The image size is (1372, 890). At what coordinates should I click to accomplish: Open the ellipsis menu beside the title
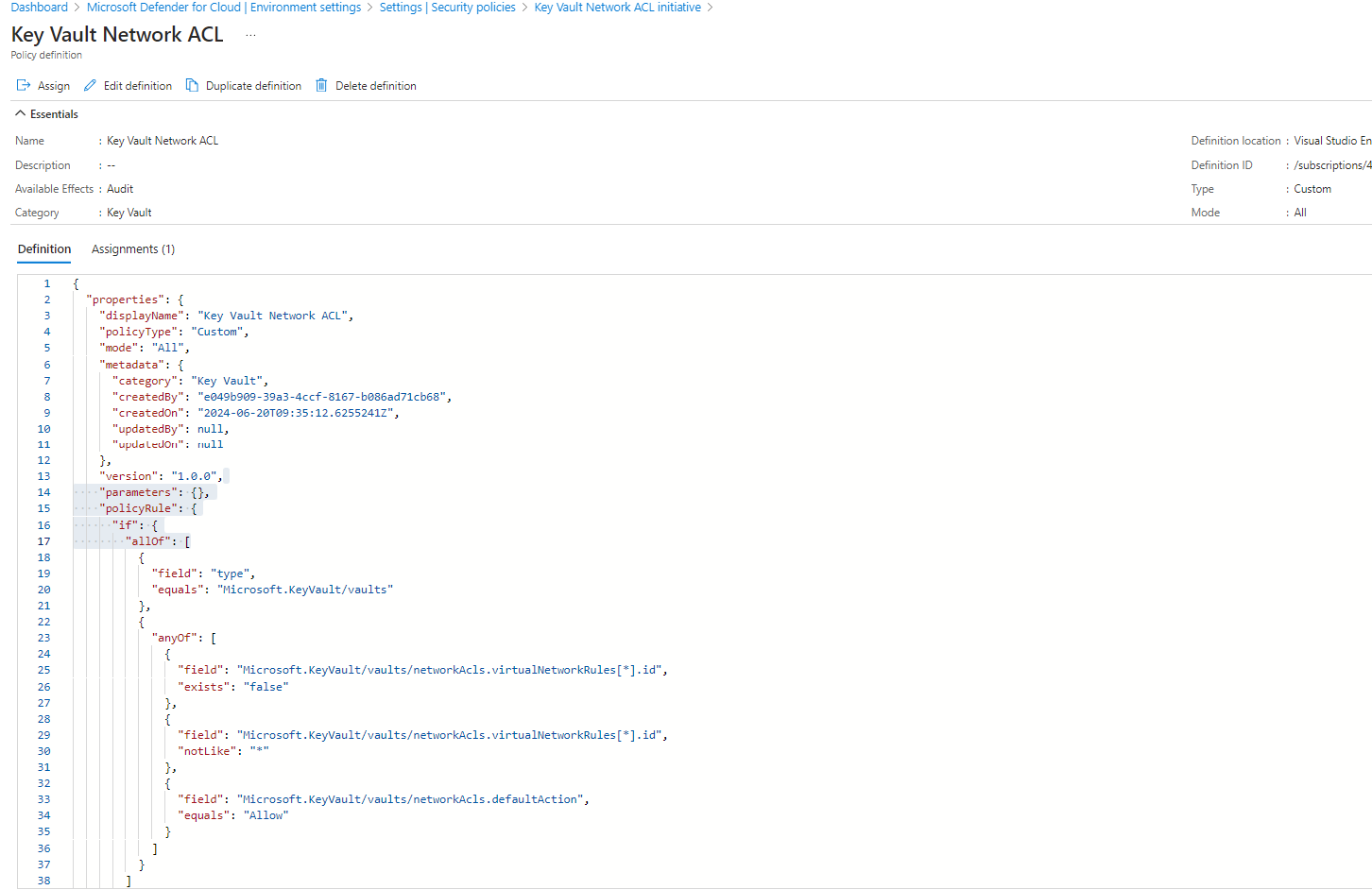pos(249,36)
